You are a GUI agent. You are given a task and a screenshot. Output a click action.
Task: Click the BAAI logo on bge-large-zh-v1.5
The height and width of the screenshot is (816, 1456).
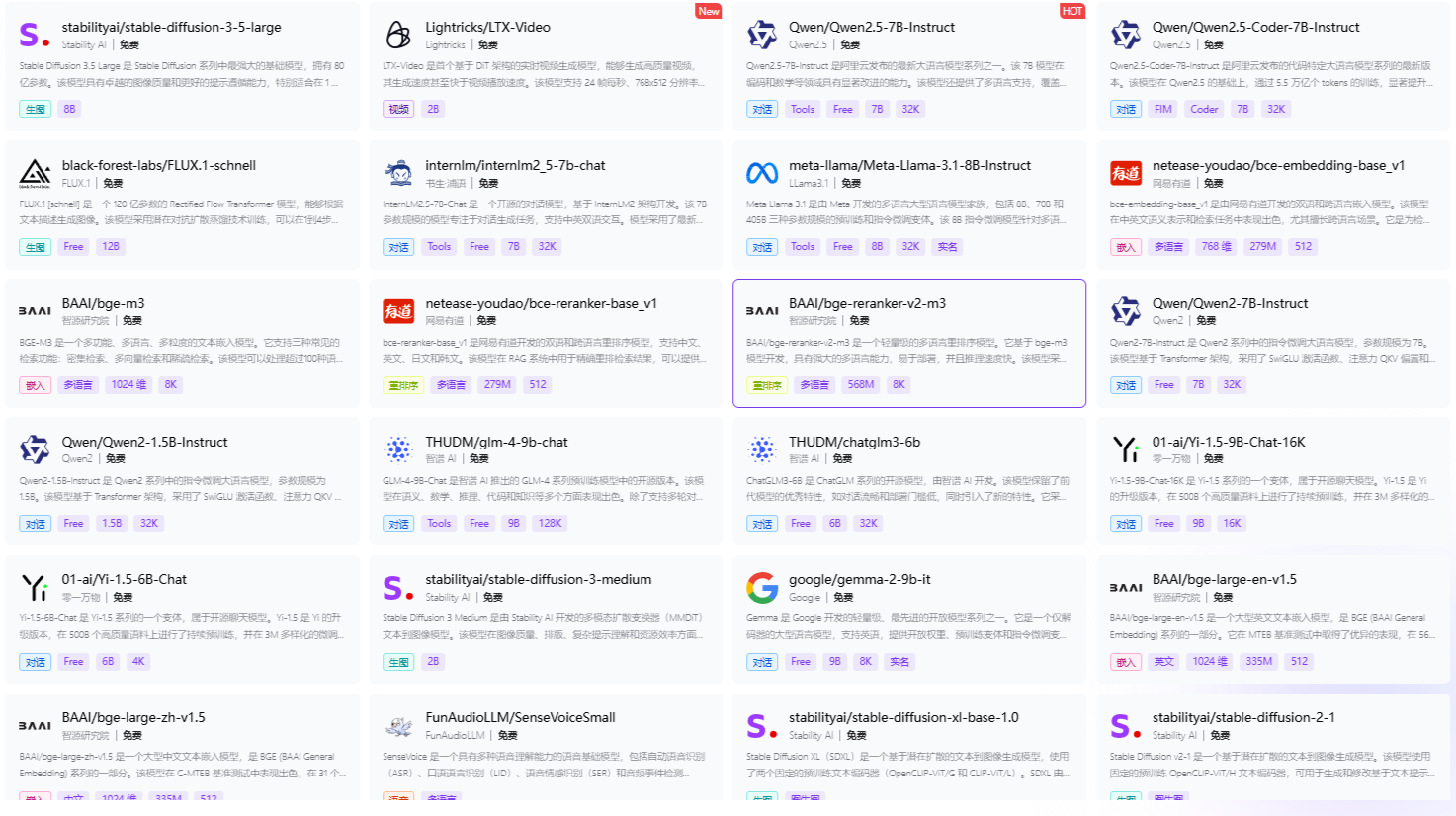pos(35,725)
